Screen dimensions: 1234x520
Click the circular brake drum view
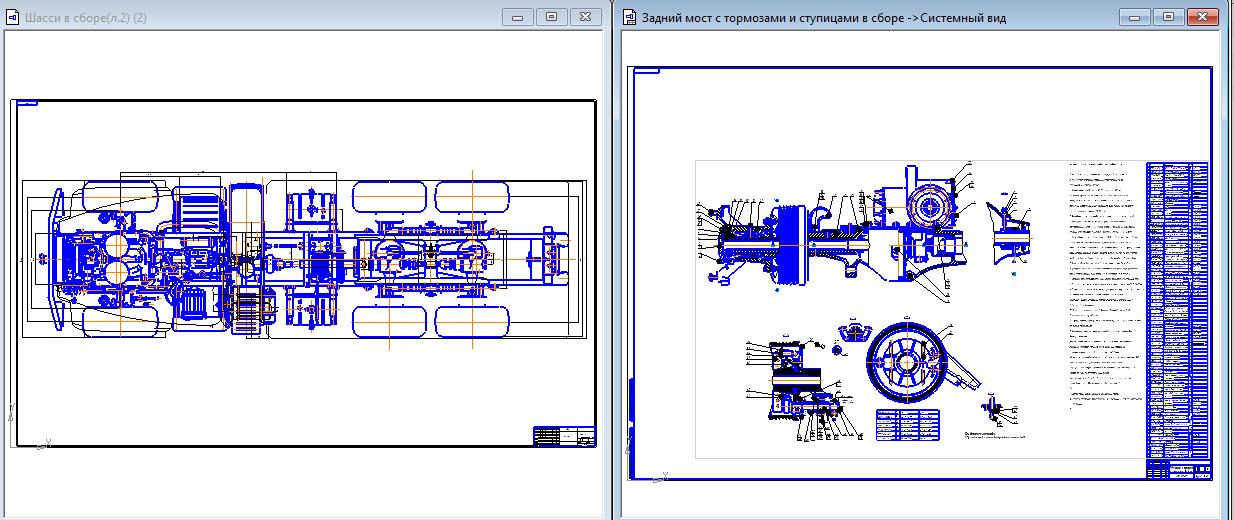point(907,360)
